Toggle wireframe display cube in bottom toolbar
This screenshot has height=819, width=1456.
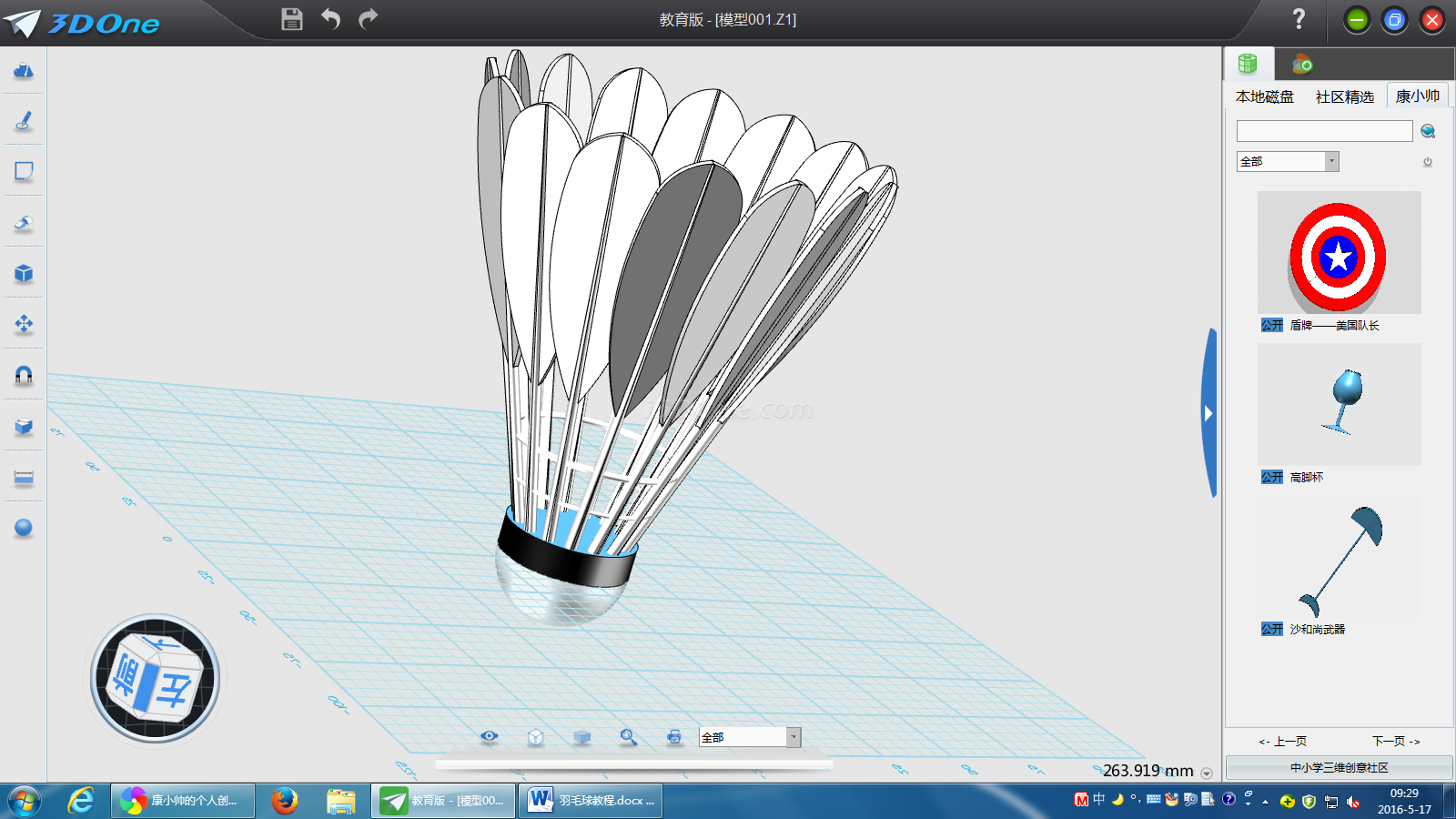[x=536, y=737]
